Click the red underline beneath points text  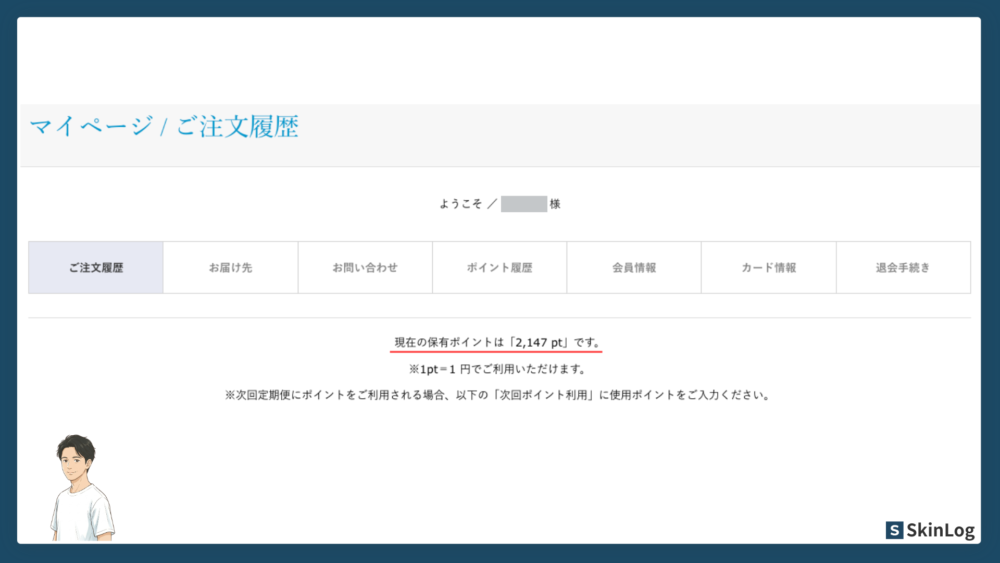pos(496,352)
